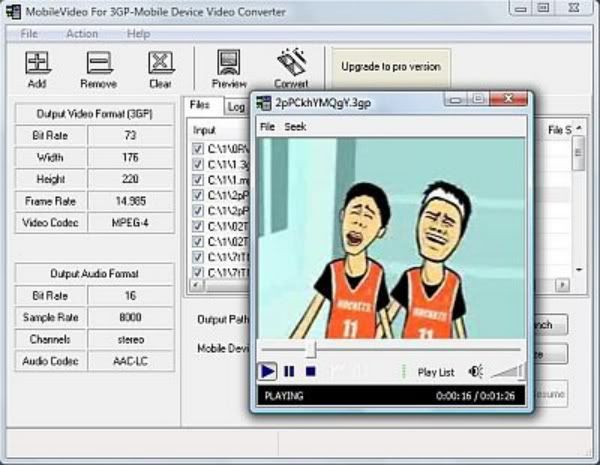
Task: Click the Channels value stereo
Action: (x=130, y=339)
